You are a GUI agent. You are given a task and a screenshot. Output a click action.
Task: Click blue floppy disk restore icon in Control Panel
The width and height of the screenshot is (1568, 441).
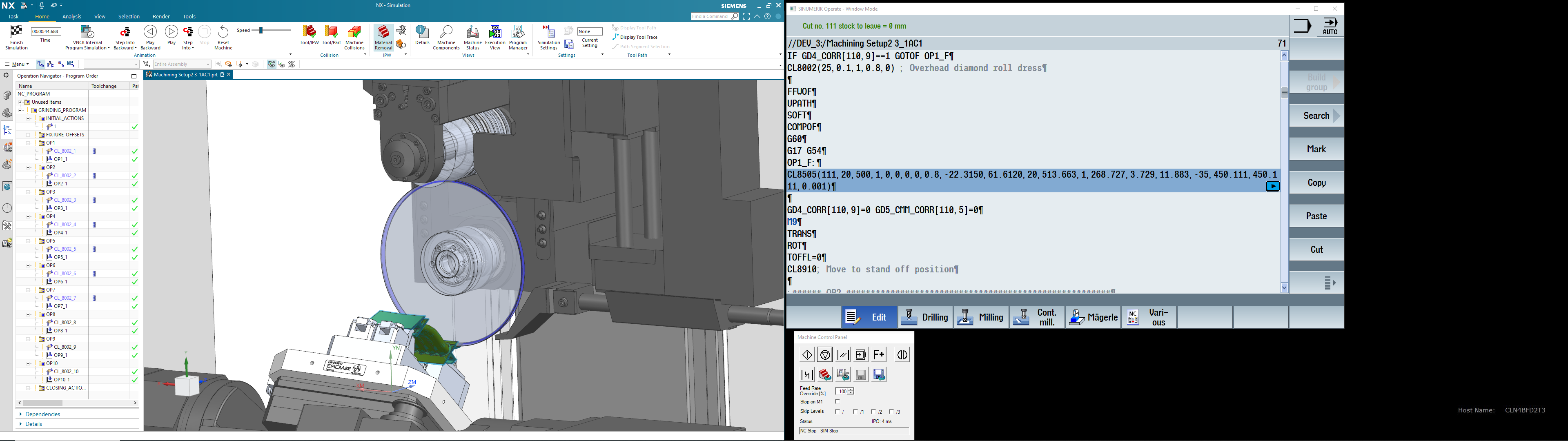tap(879, 374)
